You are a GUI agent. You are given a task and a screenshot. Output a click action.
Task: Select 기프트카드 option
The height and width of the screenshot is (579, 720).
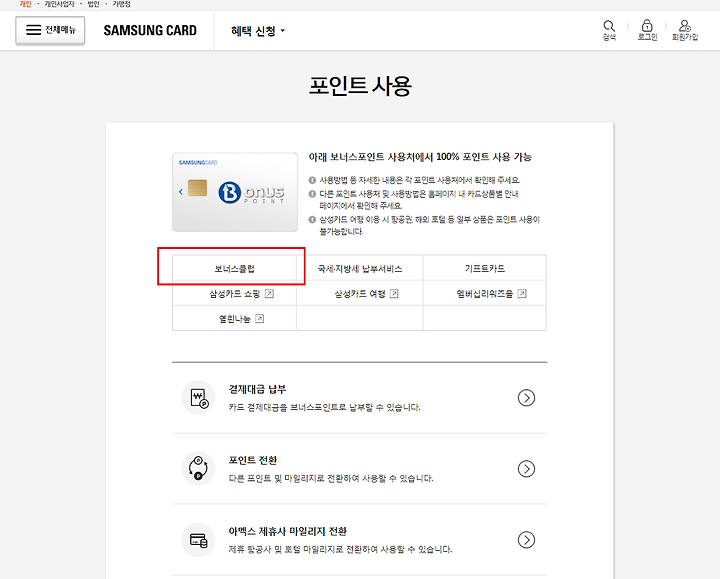[484, 269]
